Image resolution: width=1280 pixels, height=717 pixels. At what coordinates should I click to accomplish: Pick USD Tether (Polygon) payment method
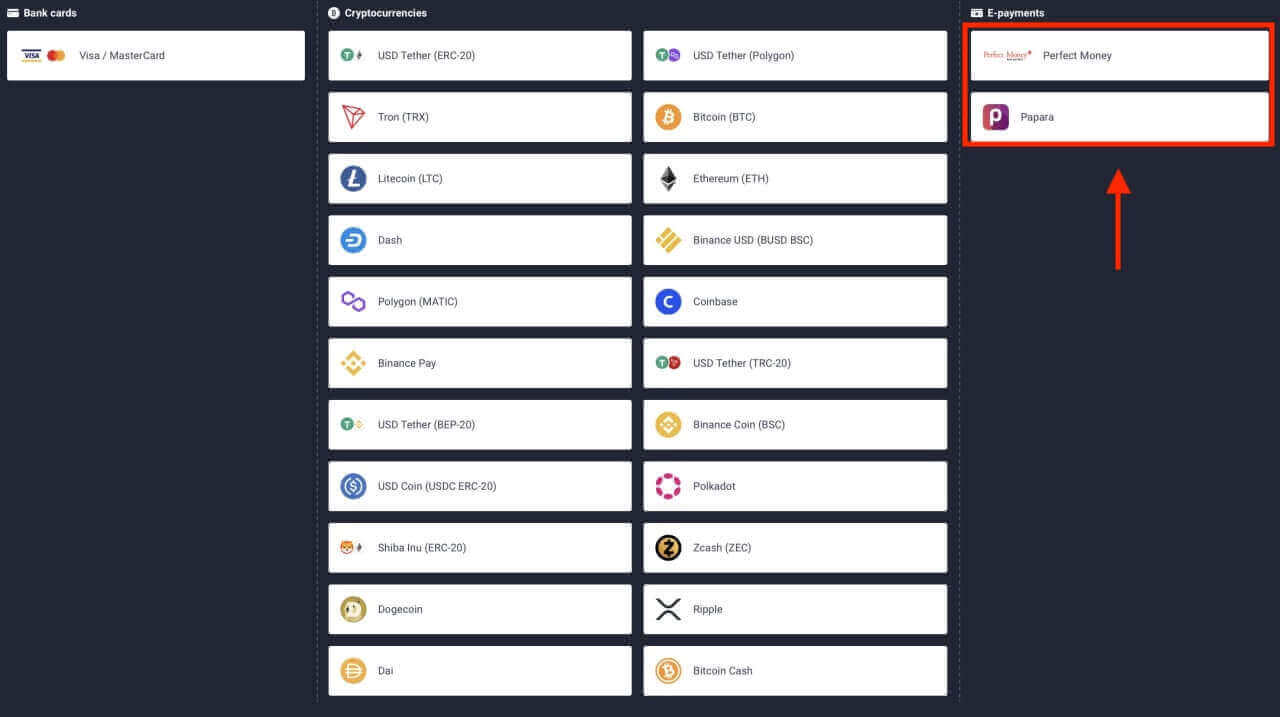point(794,56)
